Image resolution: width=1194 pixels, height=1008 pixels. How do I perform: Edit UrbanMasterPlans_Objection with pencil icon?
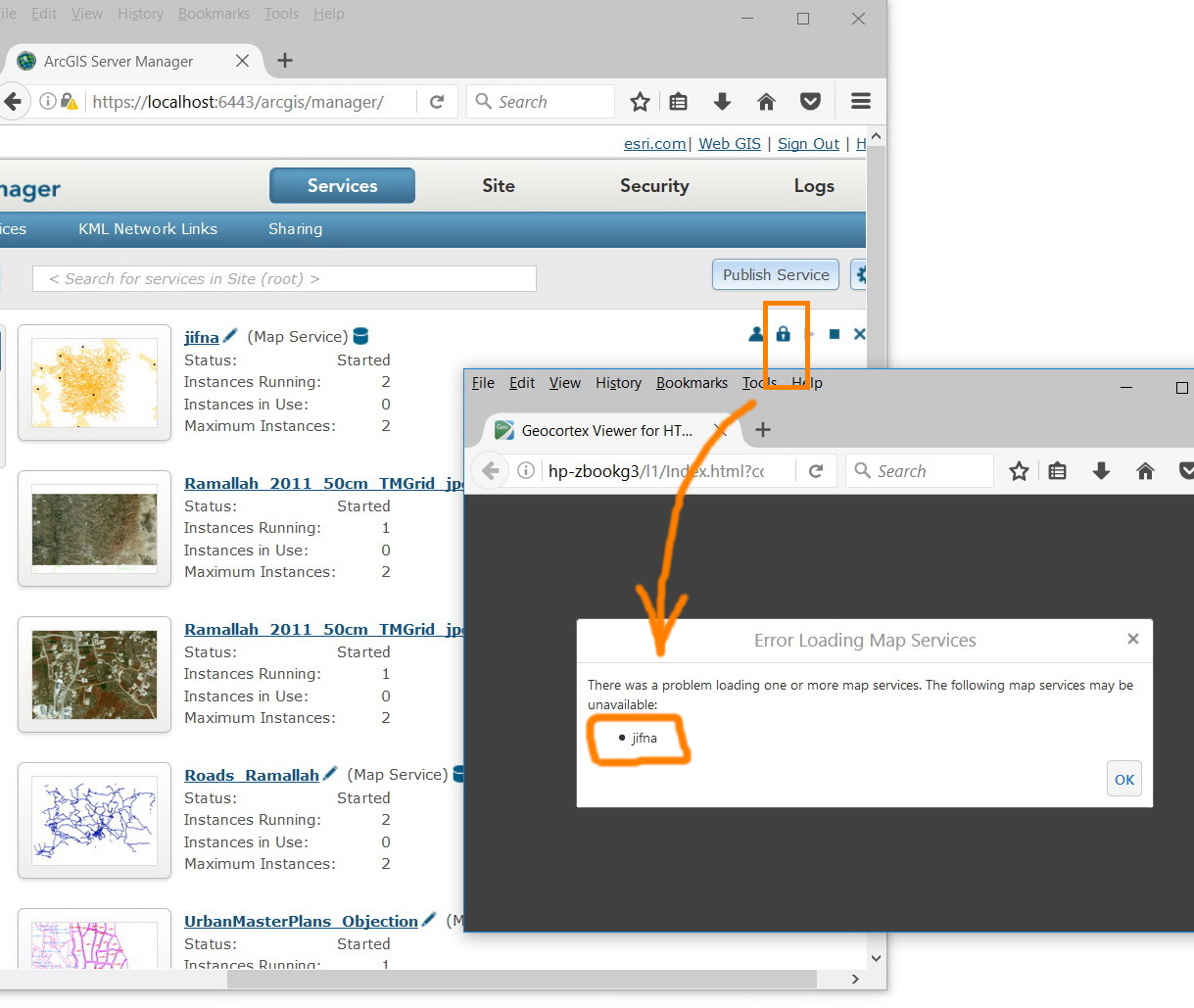click(x=428, y=919)
